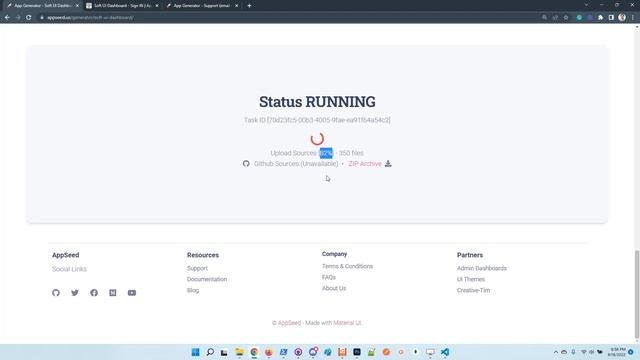Open the About Us link

tap(334, 288)
